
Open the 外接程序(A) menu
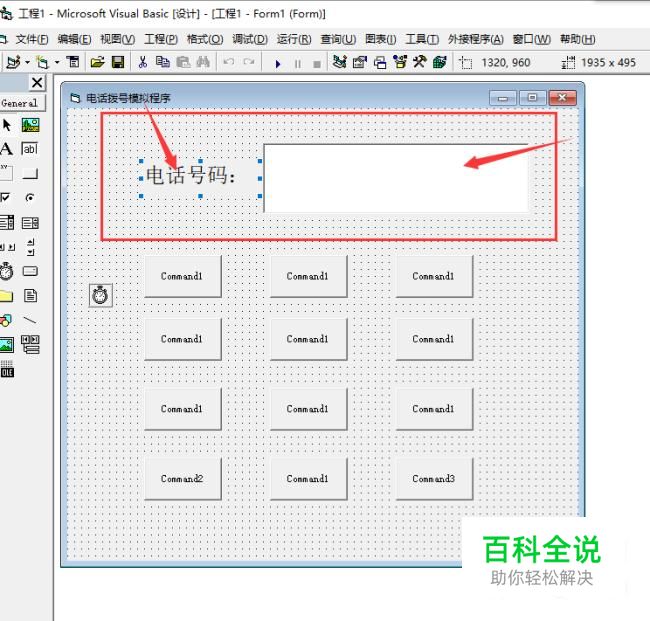(475, 39)
